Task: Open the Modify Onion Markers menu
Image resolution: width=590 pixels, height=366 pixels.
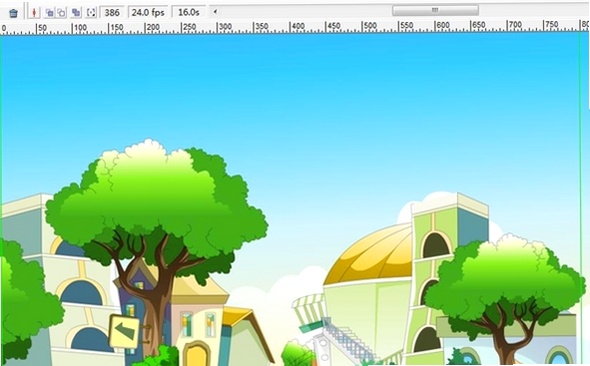Action: 91,12
